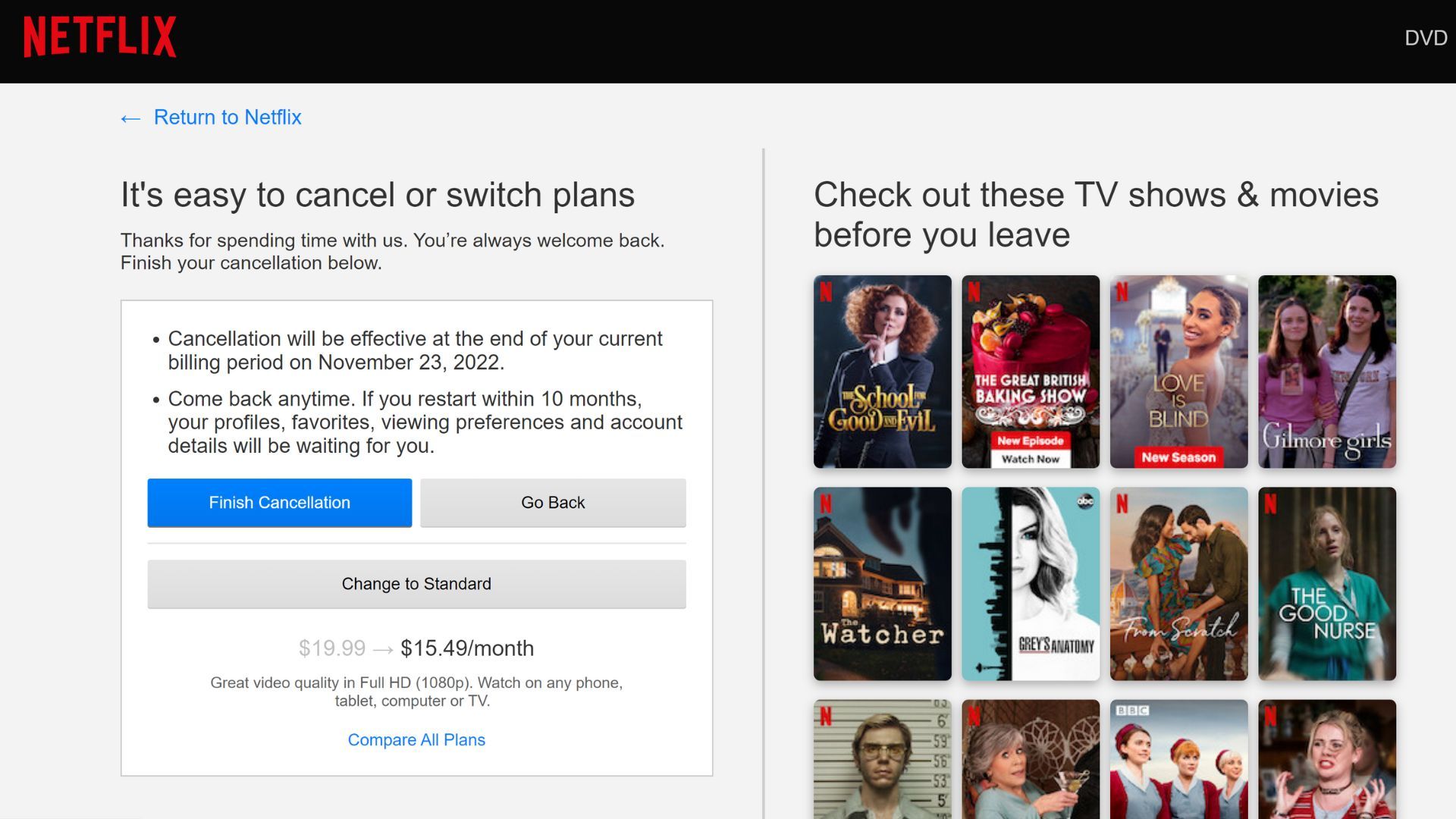Click Watch Now on Baking Show
The width and height of the screenshot is (1456, 819).
click(1030, 458)
